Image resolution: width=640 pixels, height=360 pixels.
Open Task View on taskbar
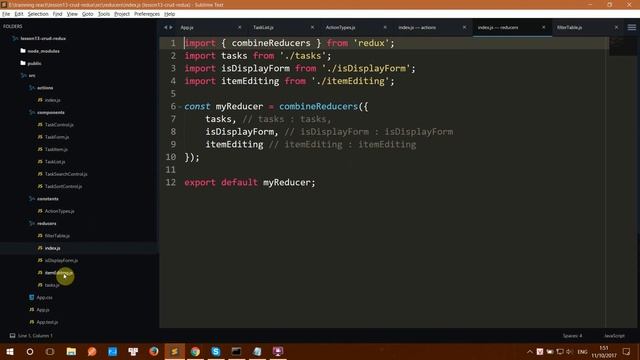tap(50, 351)
